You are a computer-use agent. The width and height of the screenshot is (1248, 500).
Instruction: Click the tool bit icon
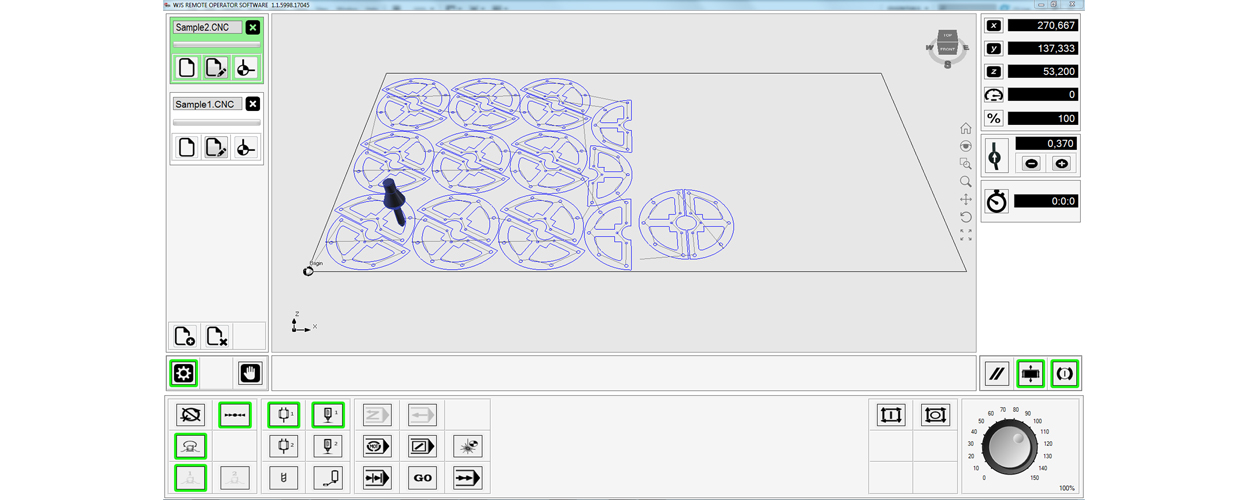pos(284,478)
